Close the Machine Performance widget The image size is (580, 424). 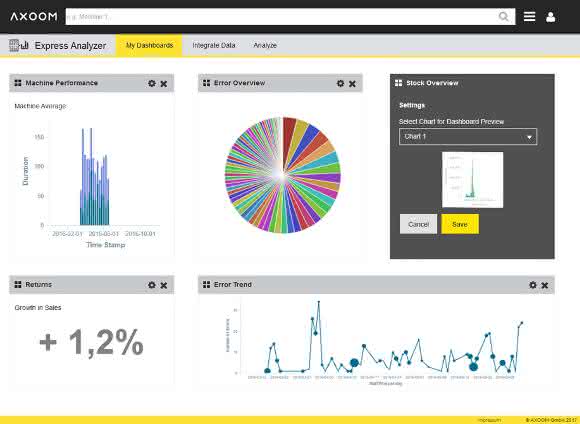pos(163,84)
